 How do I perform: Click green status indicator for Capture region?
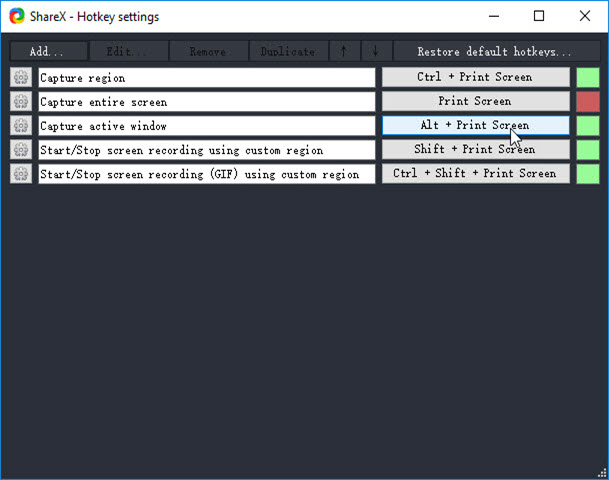click(588, 77)
